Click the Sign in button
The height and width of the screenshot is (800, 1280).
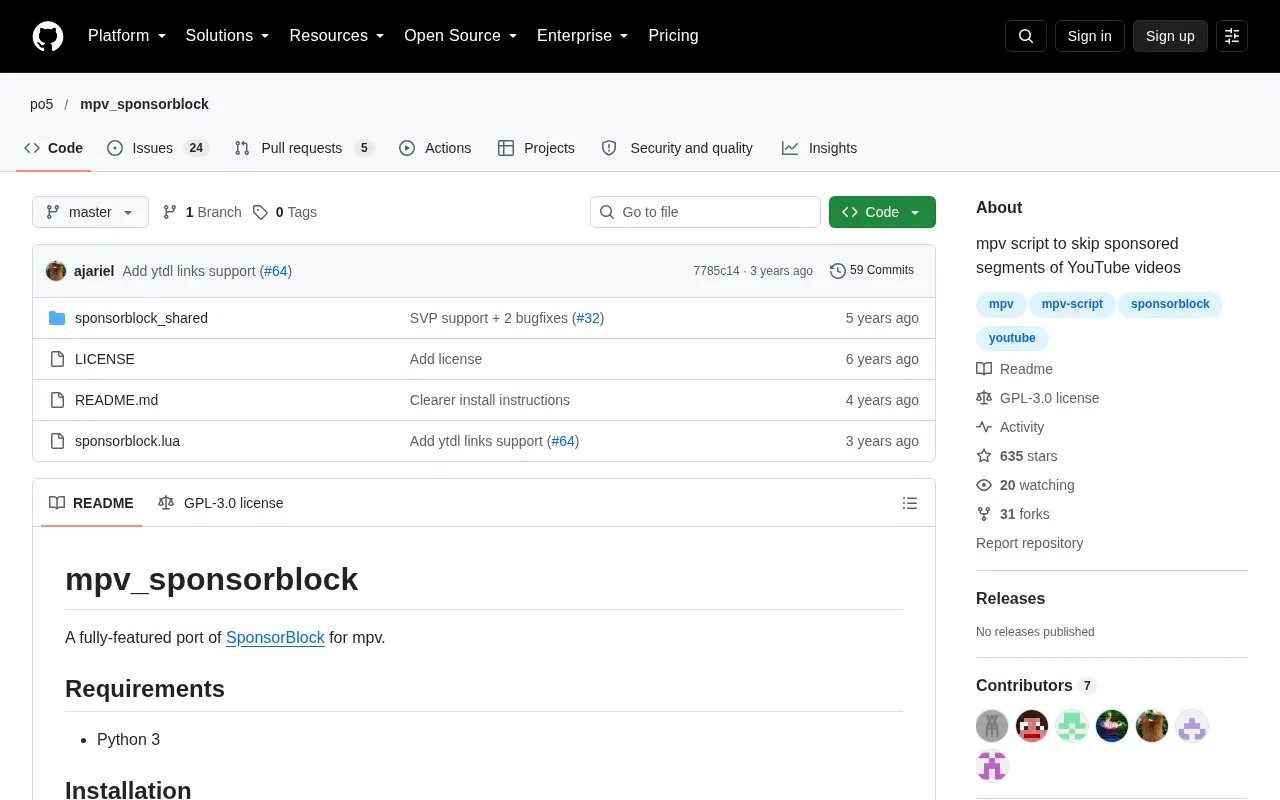tap(1089, 36)
